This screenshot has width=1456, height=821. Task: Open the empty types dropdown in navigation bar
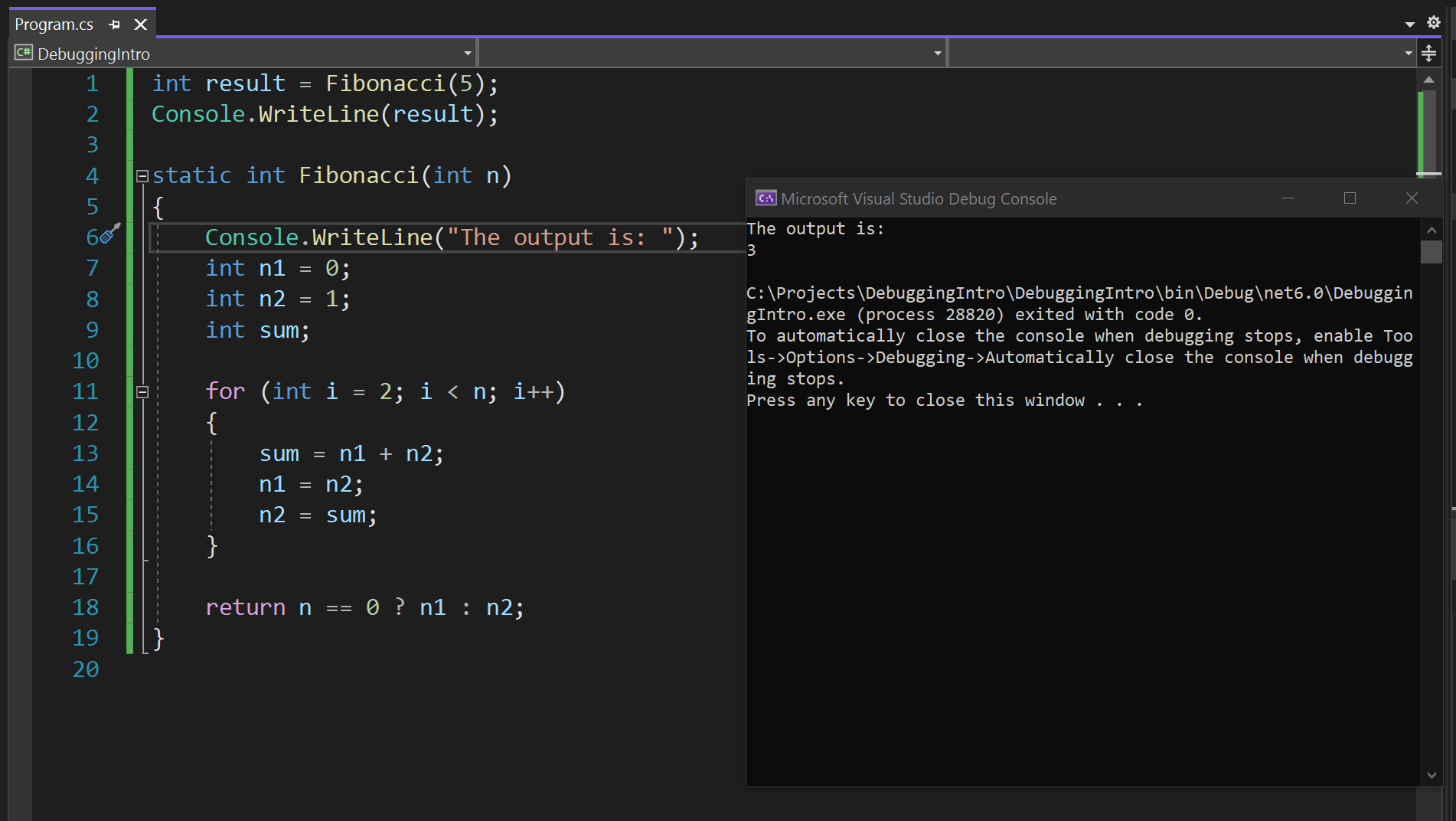[x=937, y=53]
